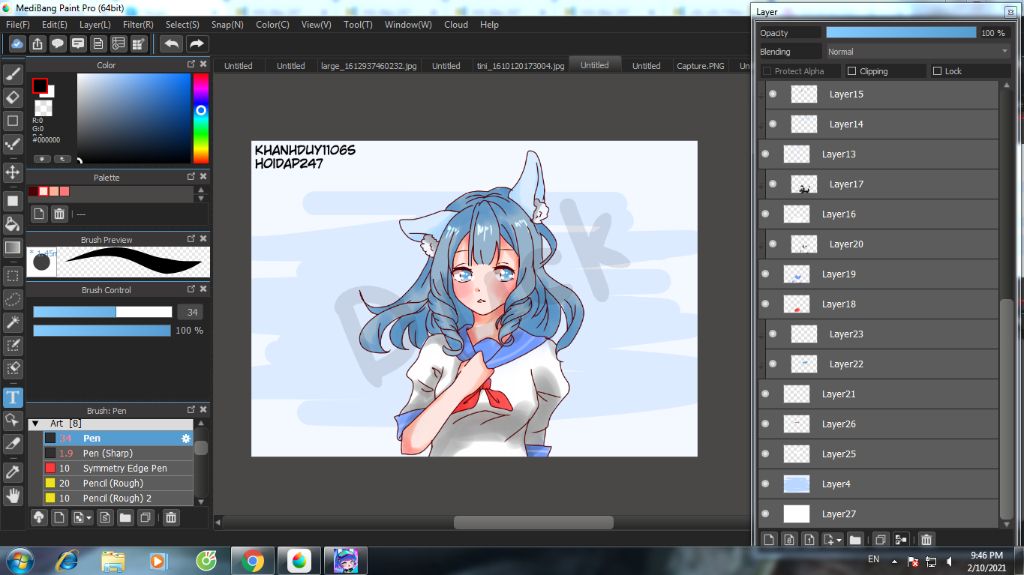Screen dimensions: 1024x575
Task: Undock the Brush Control panel
Action: 191,289
